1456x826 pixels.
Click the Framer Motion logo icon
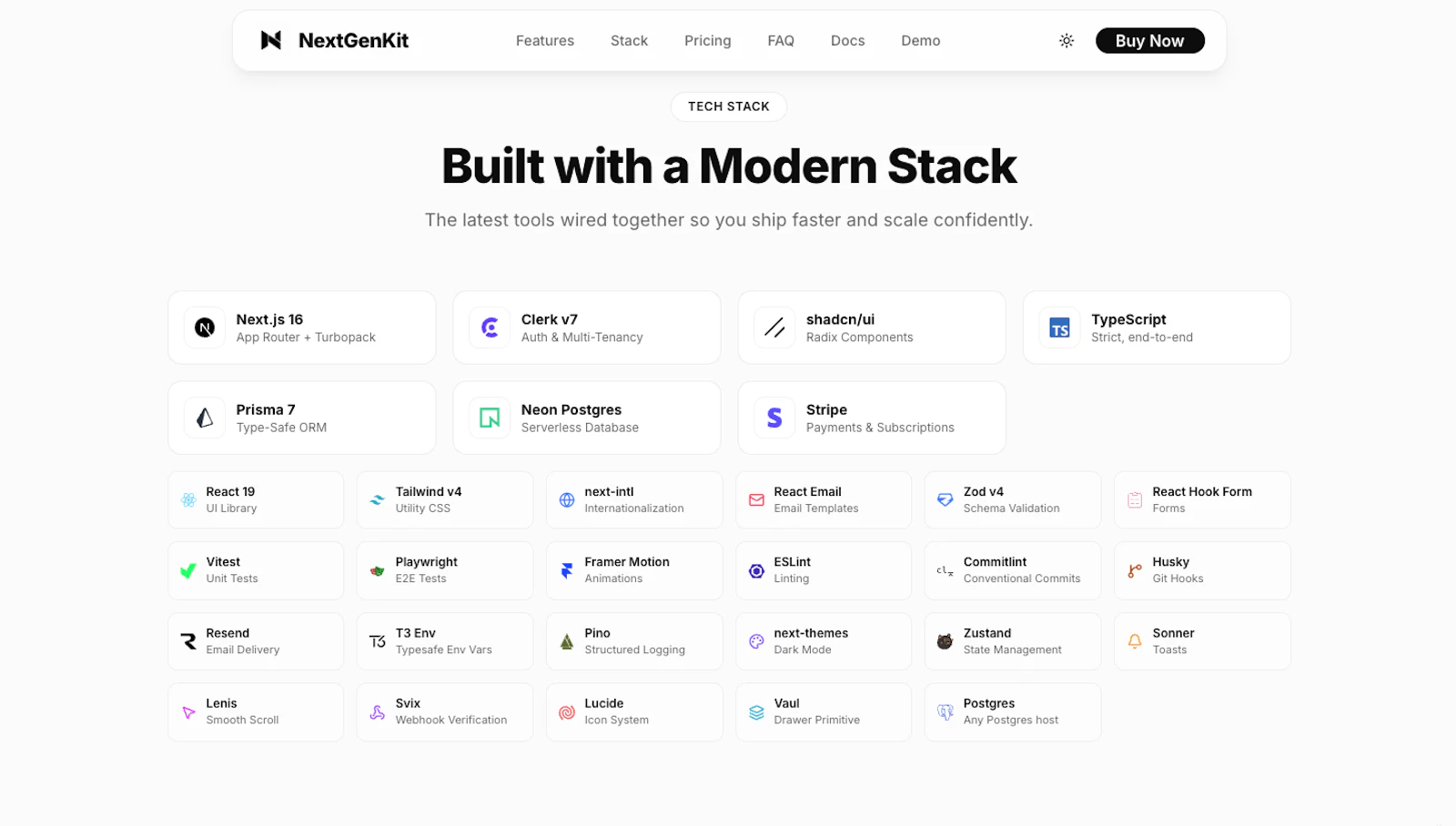click(x=567, y=570)
